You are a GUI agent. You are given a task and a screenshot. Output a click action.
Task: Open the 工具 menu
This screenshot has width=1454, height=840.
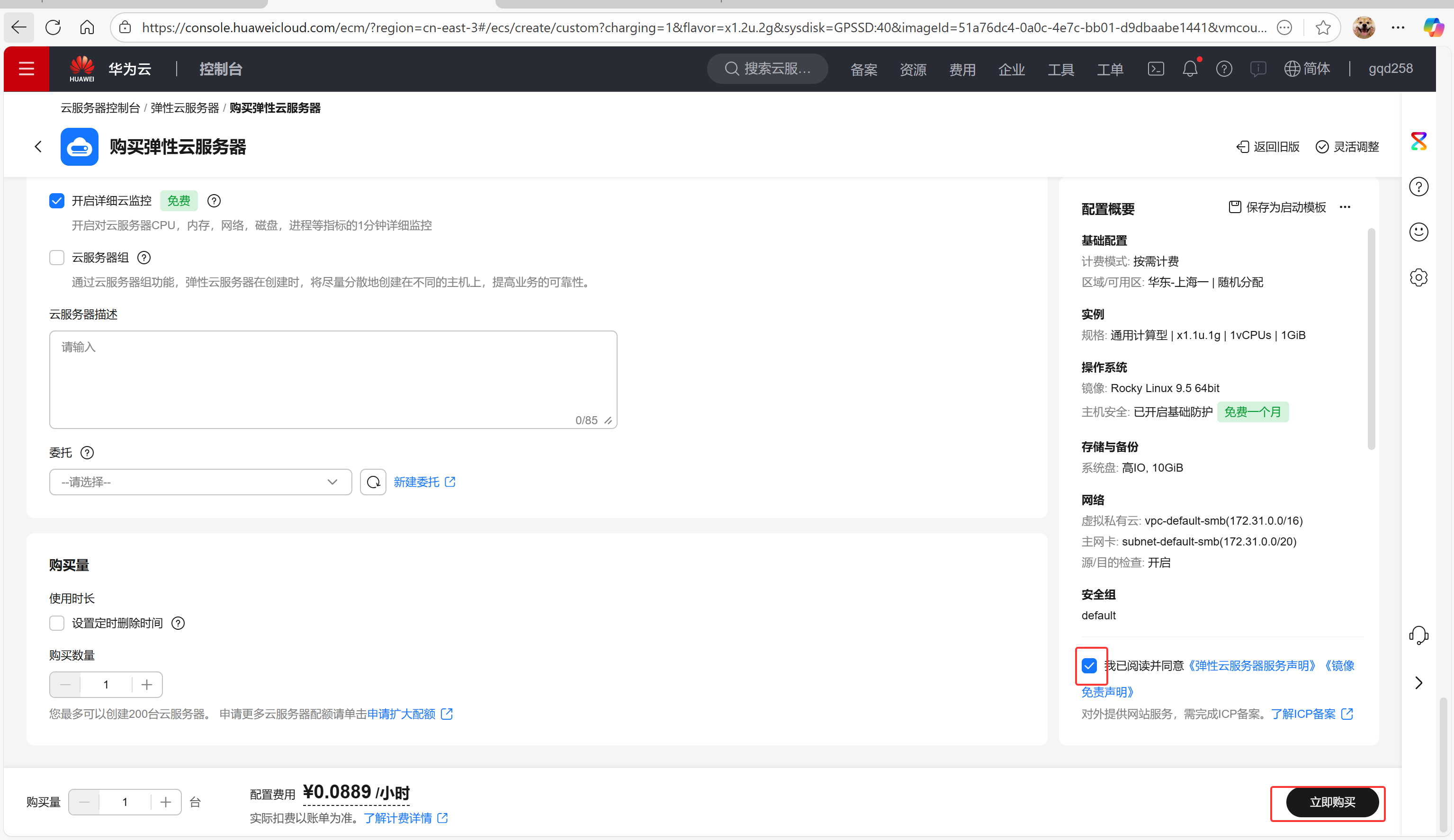tap(1060, 69)
